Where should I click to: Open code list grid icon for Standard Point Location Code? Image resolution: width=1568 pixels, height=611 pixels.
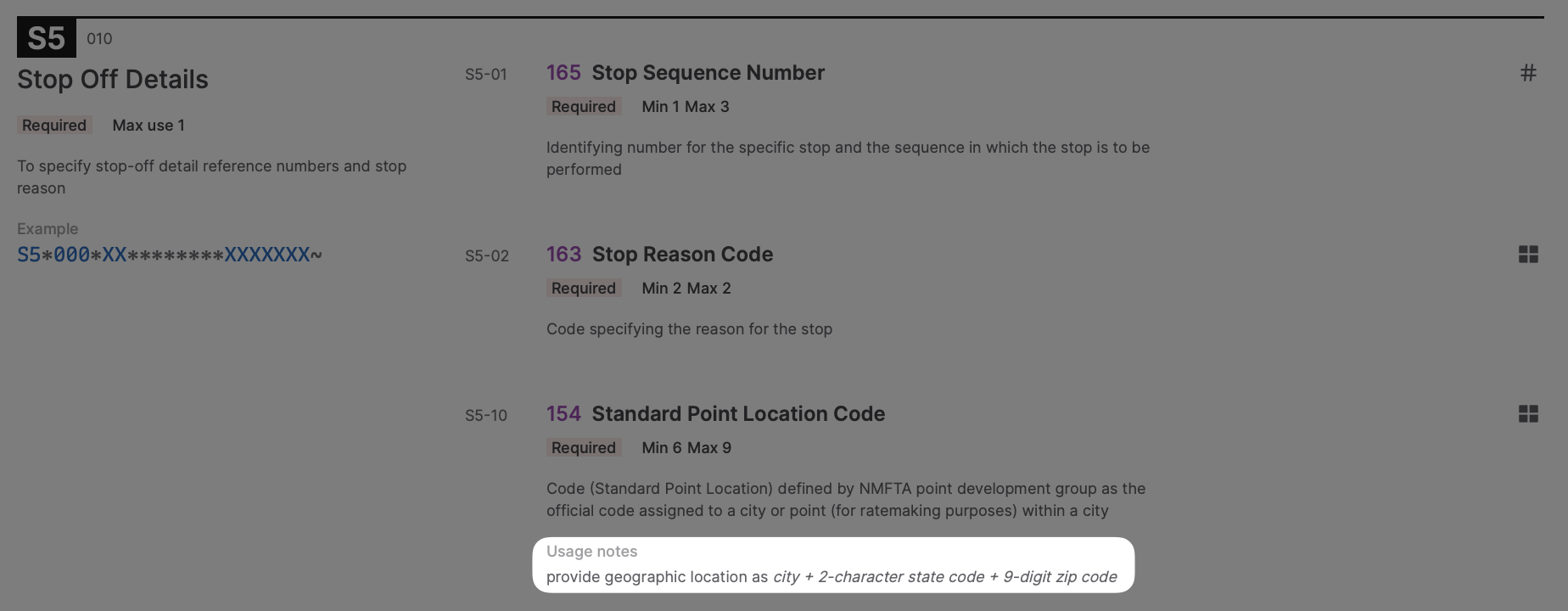(1528, 414)
